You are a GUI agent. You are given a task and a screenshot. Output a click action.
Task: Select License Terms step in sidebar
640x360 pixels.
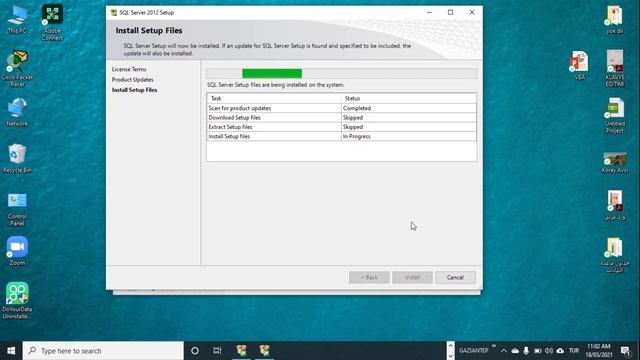[x=129, y=69]
